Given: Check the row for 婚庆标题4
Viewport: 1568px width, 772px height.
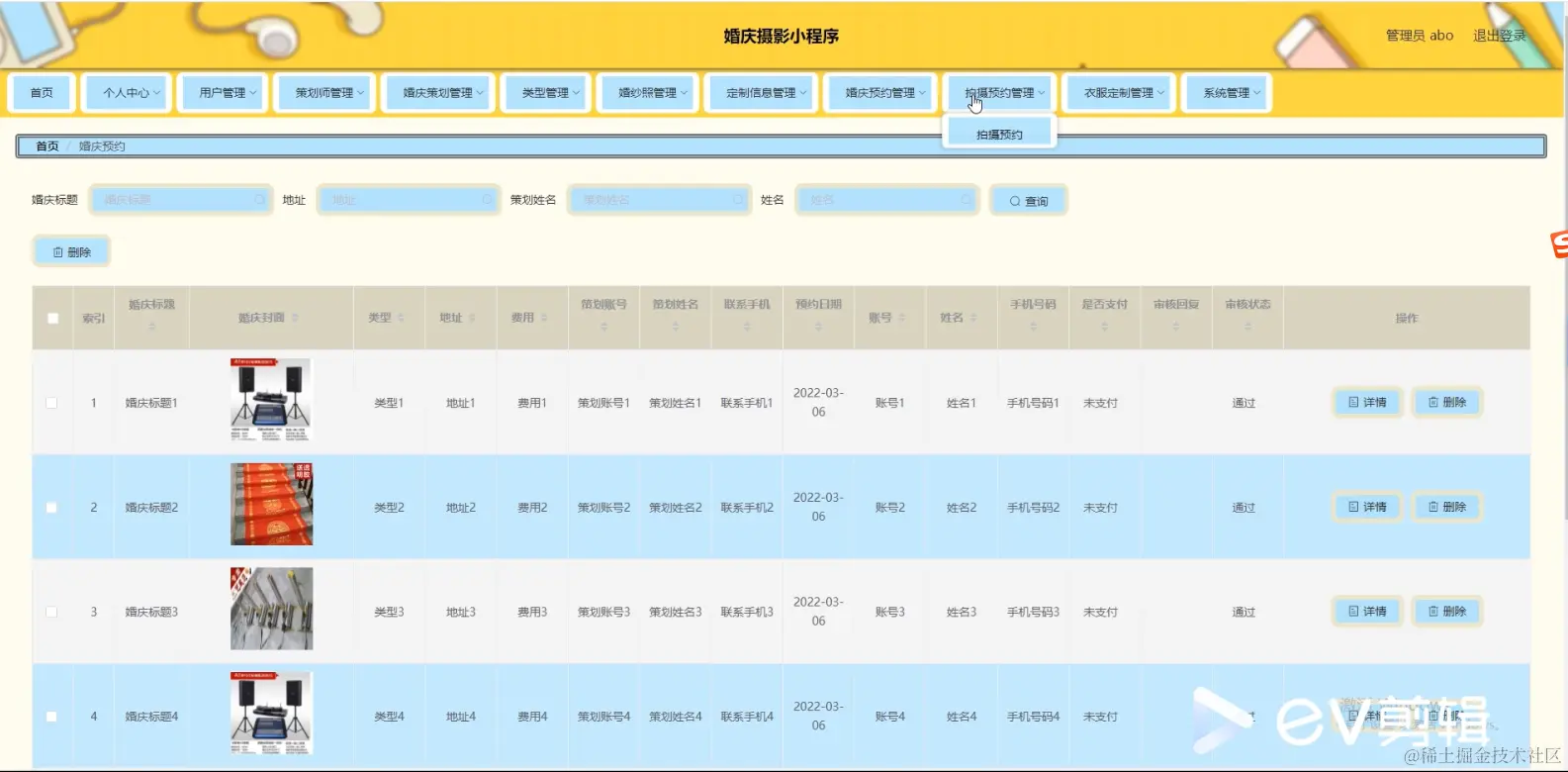Looking at the screenshot, I should (x=51, y=717).
